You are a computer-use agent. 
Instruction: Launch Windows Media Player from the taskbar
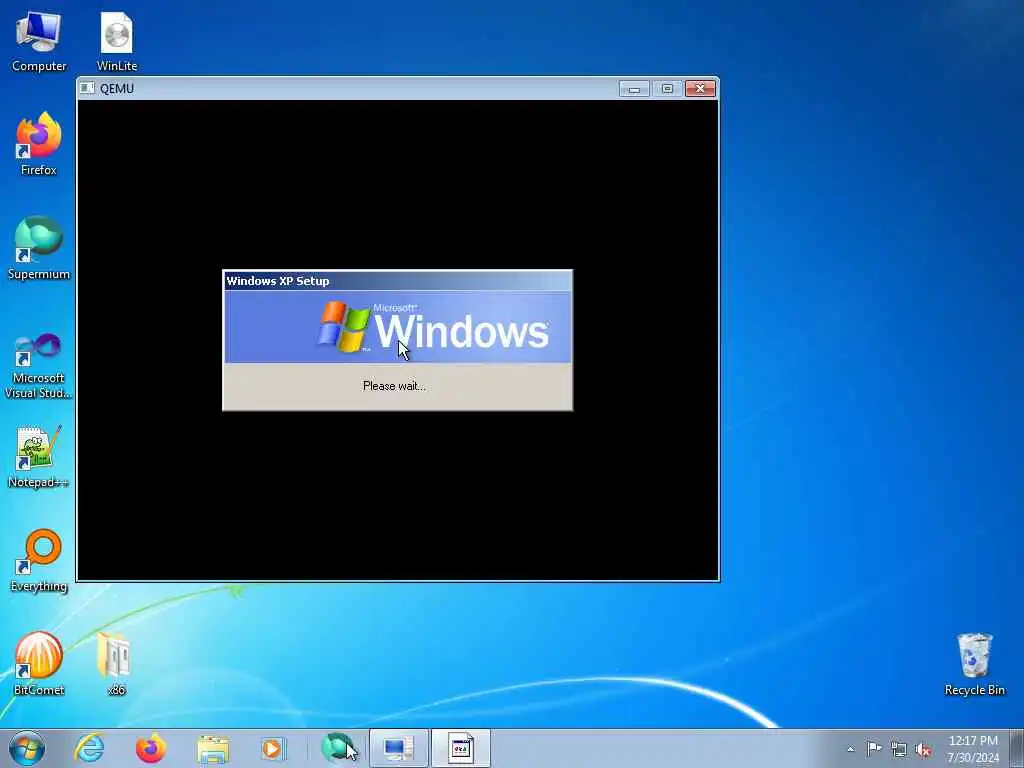(272, 748)
